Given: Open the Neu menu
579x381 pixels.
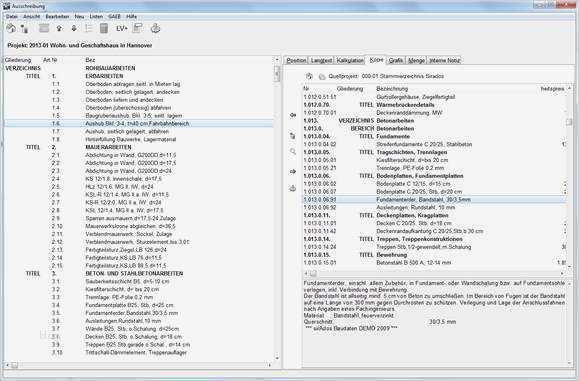Looking at the screenshot, I should click(x=79, y=17).
